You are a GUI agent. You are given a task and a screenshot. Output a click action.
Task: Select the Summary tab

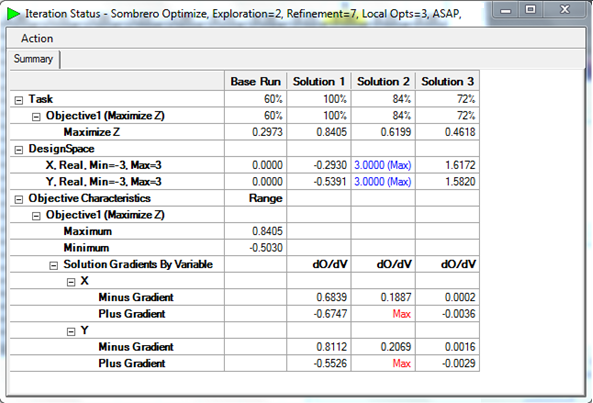pos(33,59)
